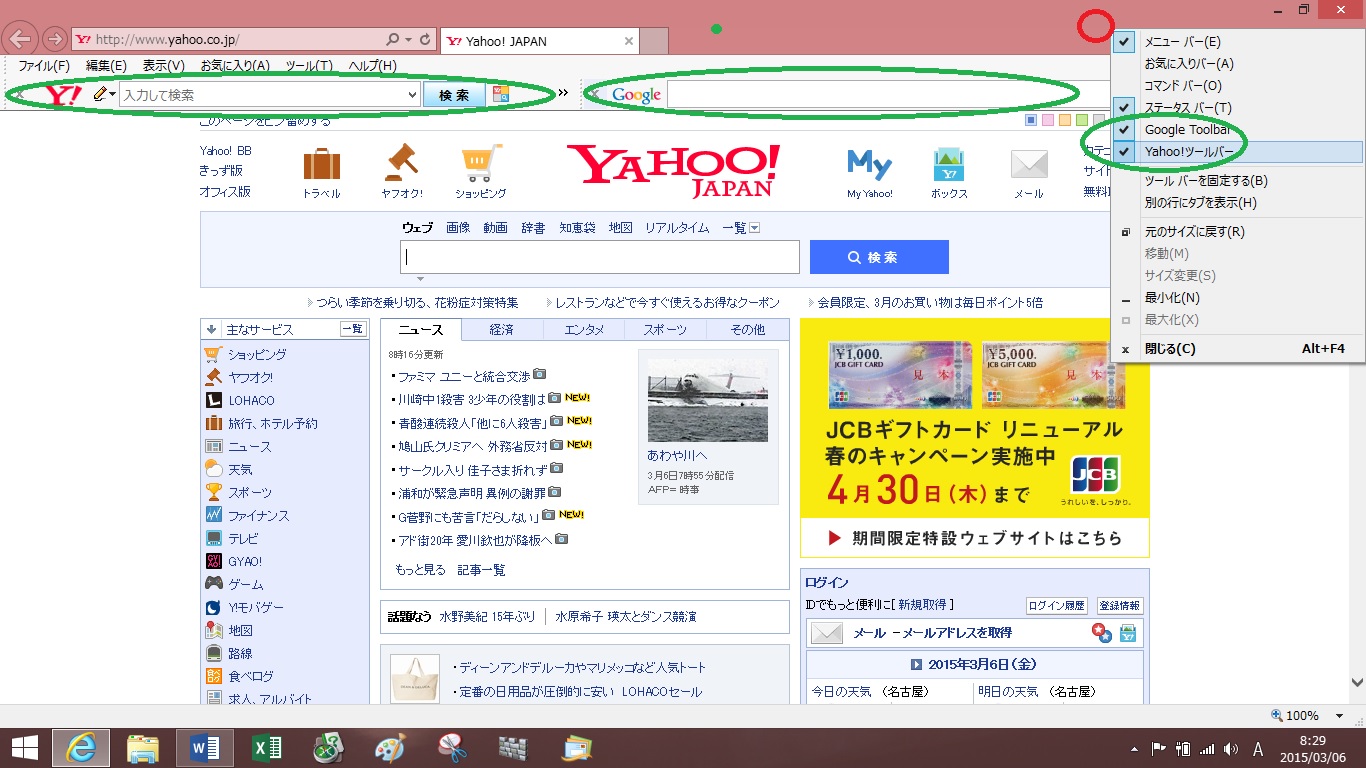1366x768 pixels.
Task: Click the 登録情報 button
Action: point(1120,606)
